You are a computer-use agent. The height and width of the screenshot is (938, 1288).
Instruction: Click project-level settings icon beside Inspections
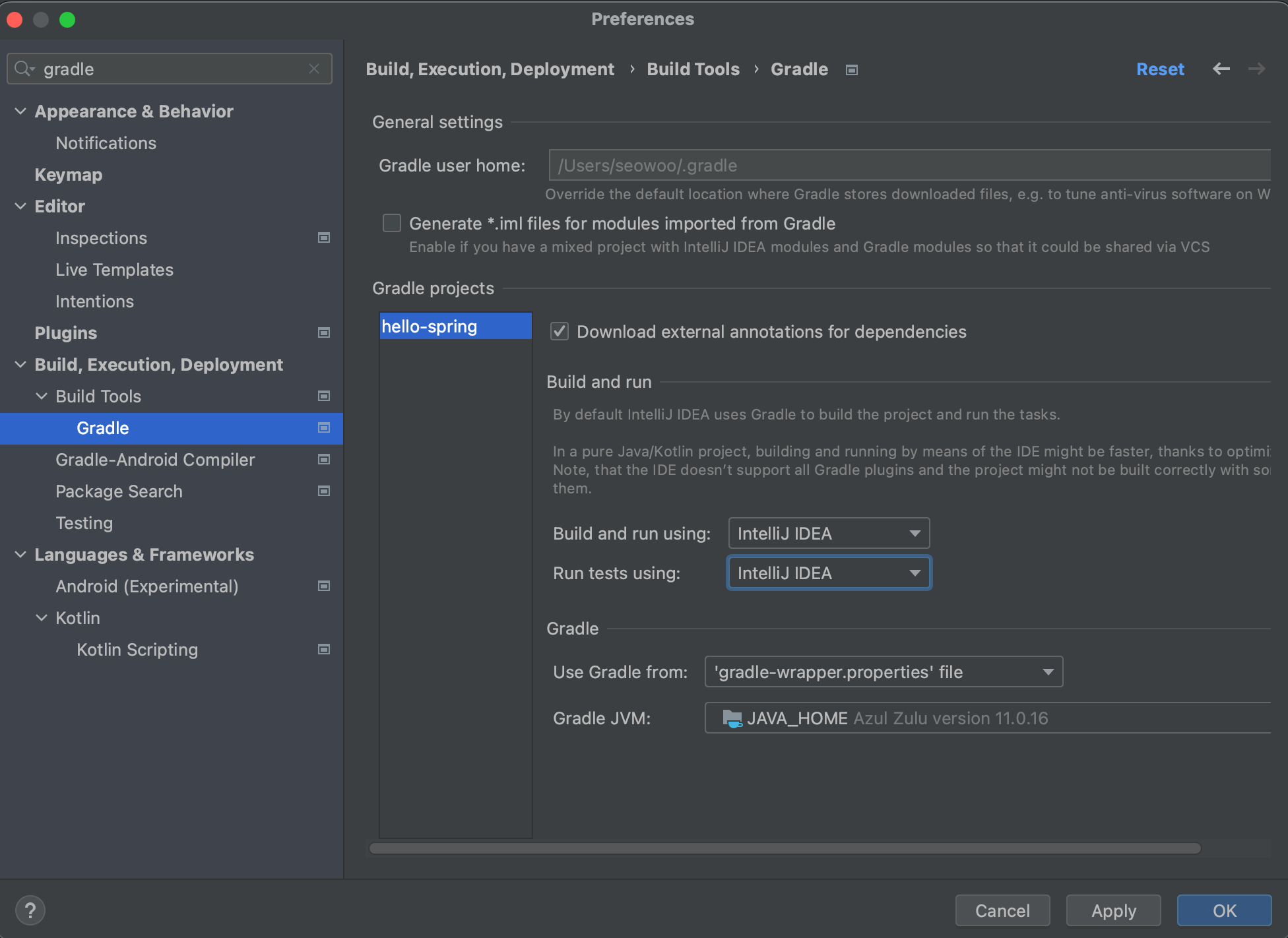(x=323, y=237)
